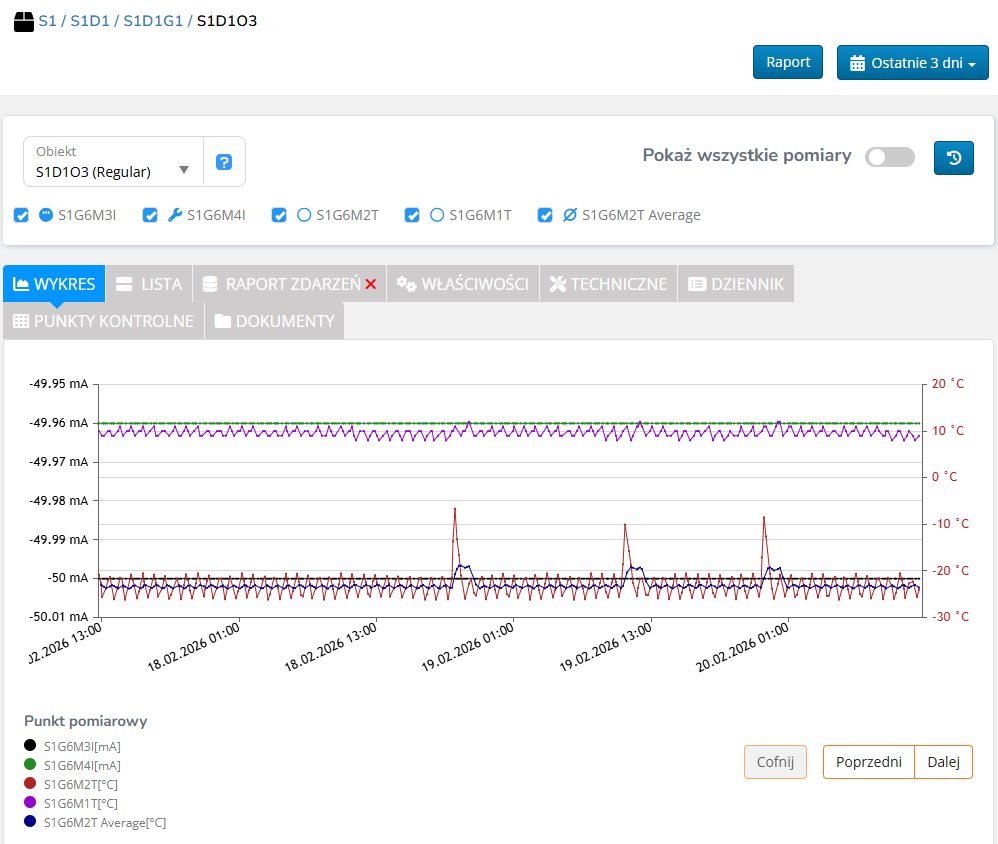This screenshot has height=844, width=998.
Task: Click the first red temperature spike on chart
Action: (455, 510)
